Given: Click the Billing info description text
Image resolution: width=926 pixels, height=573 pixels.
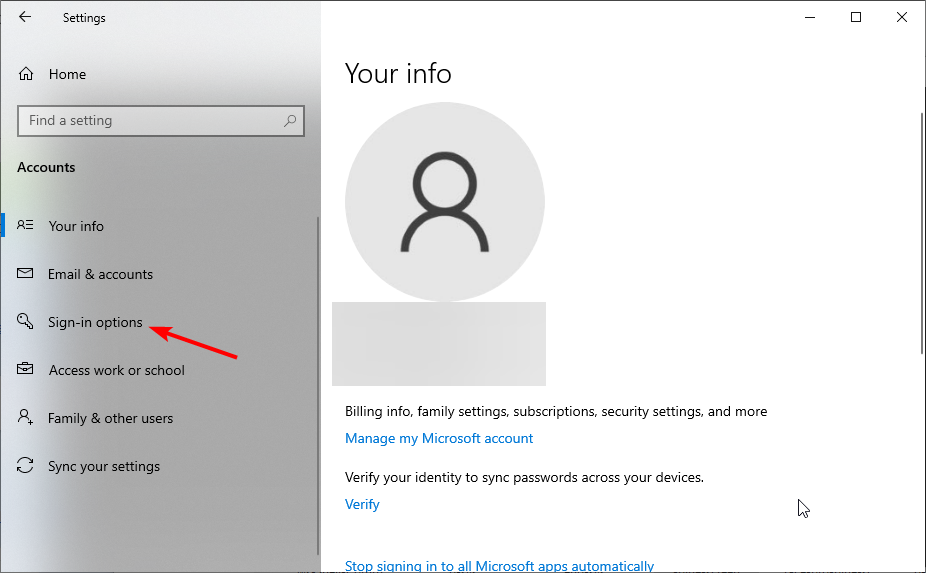Looking at the screenshot, I should [x=556, y=411].
